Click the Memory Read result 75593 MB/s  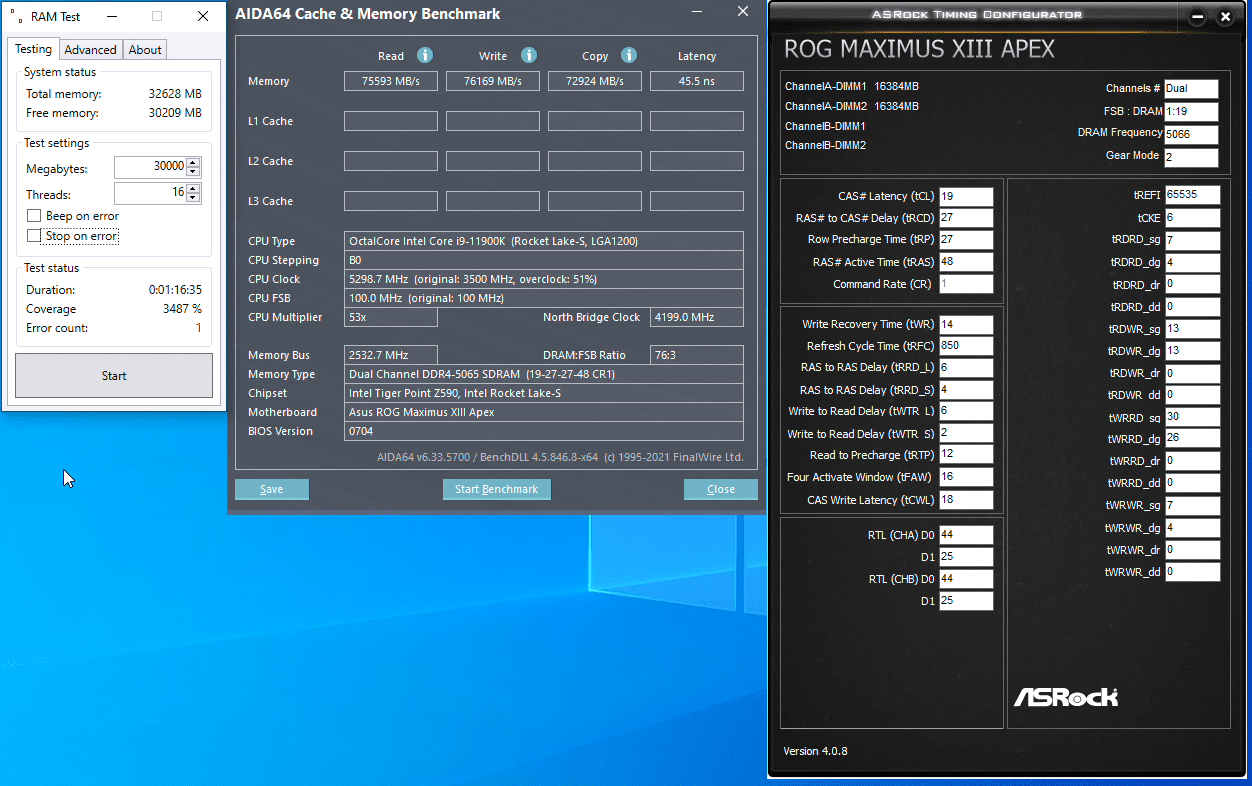coord(391,81)
